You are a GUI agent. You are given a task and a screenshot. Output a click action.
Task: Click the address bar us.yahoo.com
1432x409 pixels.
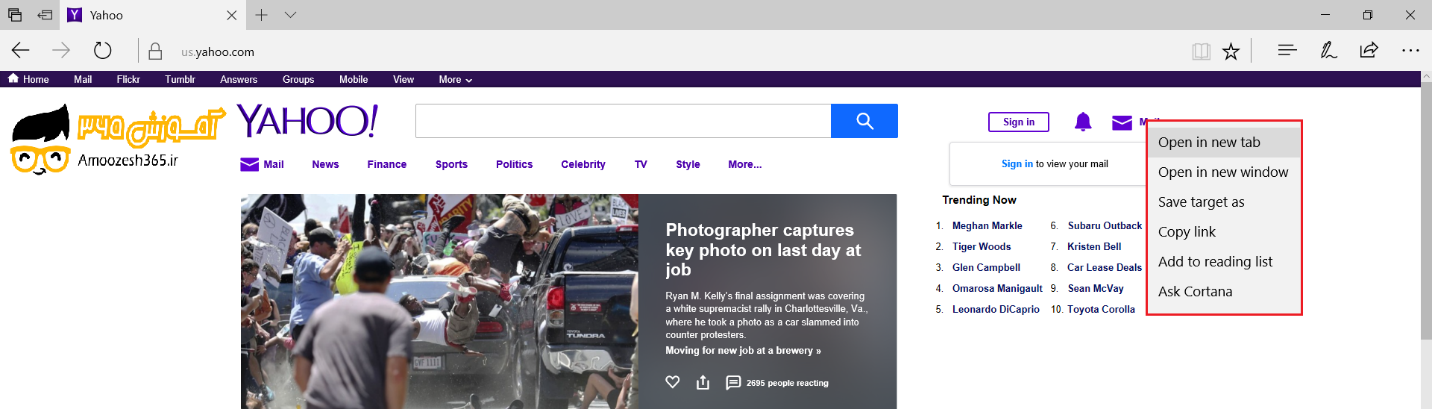point(218,51)
